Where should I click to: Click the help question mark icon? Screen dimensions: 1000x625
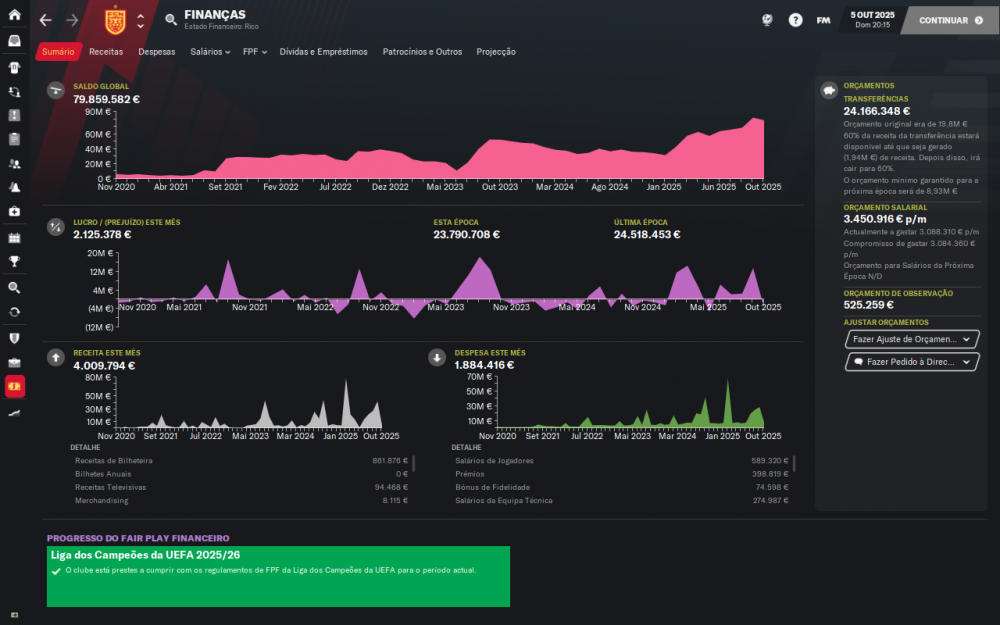pos(795,20)
